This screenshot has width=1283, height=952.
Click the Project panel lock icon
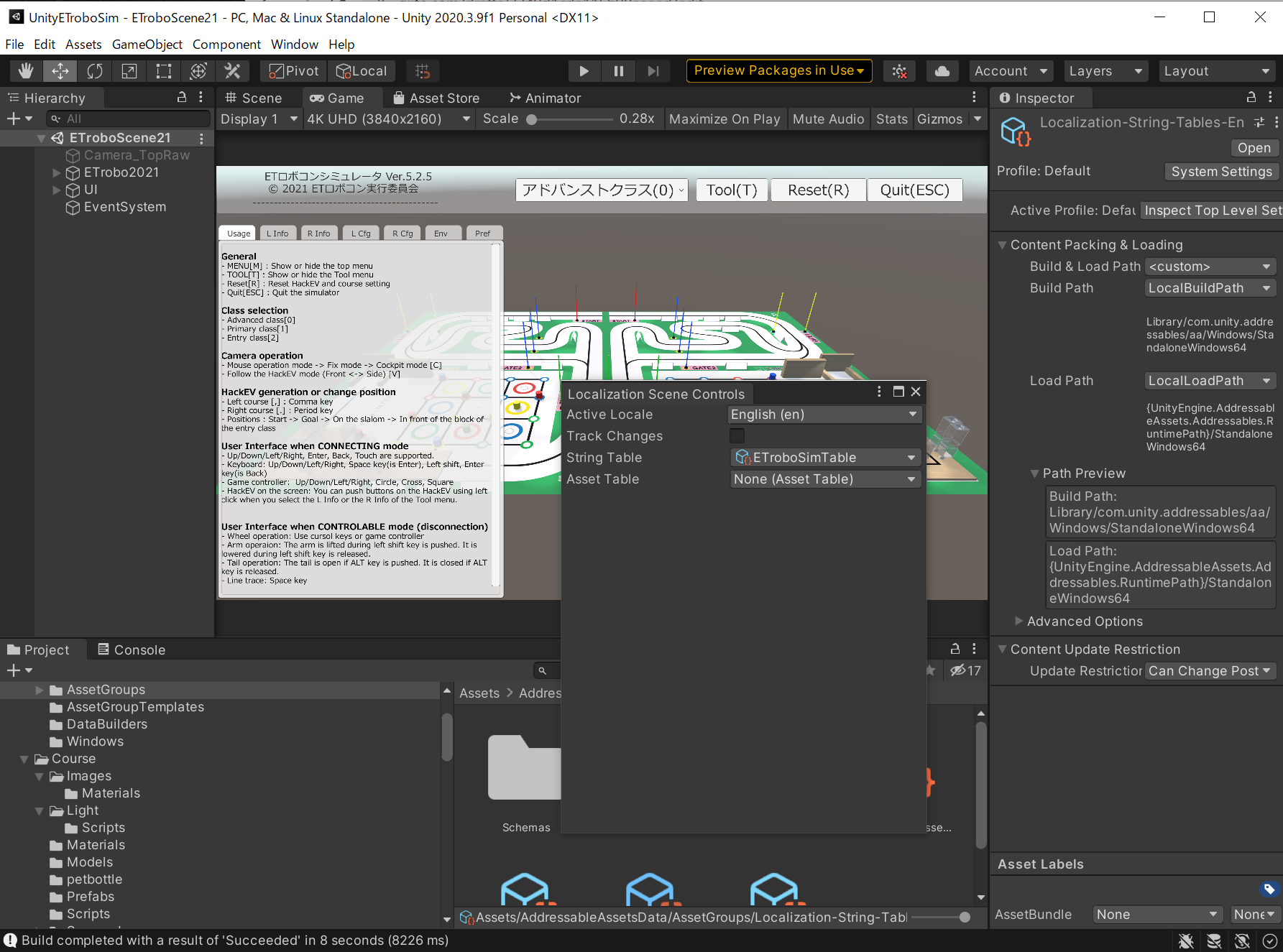point(955,649)
